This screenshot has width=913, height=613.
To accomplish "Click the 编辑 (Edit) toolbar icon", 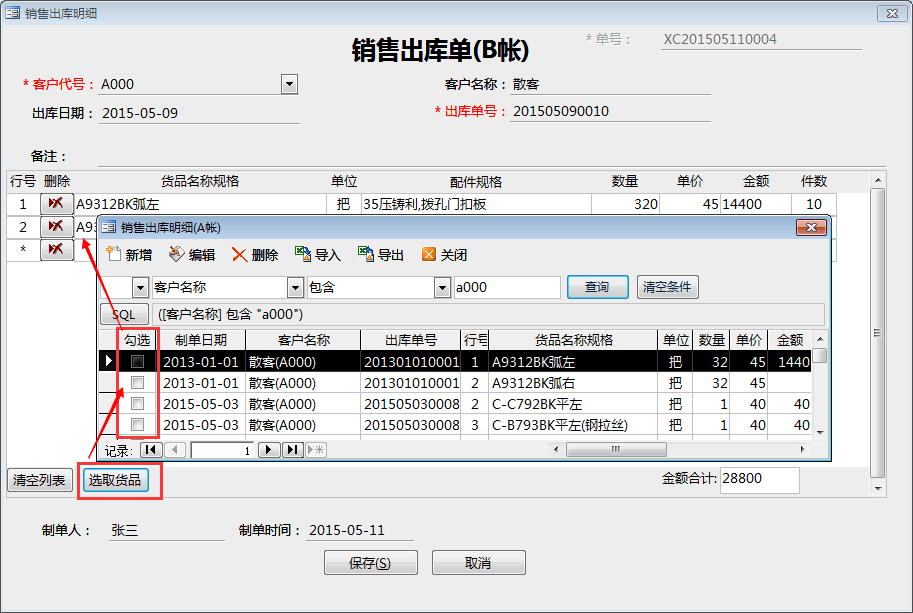I will [x=177, y=255].
